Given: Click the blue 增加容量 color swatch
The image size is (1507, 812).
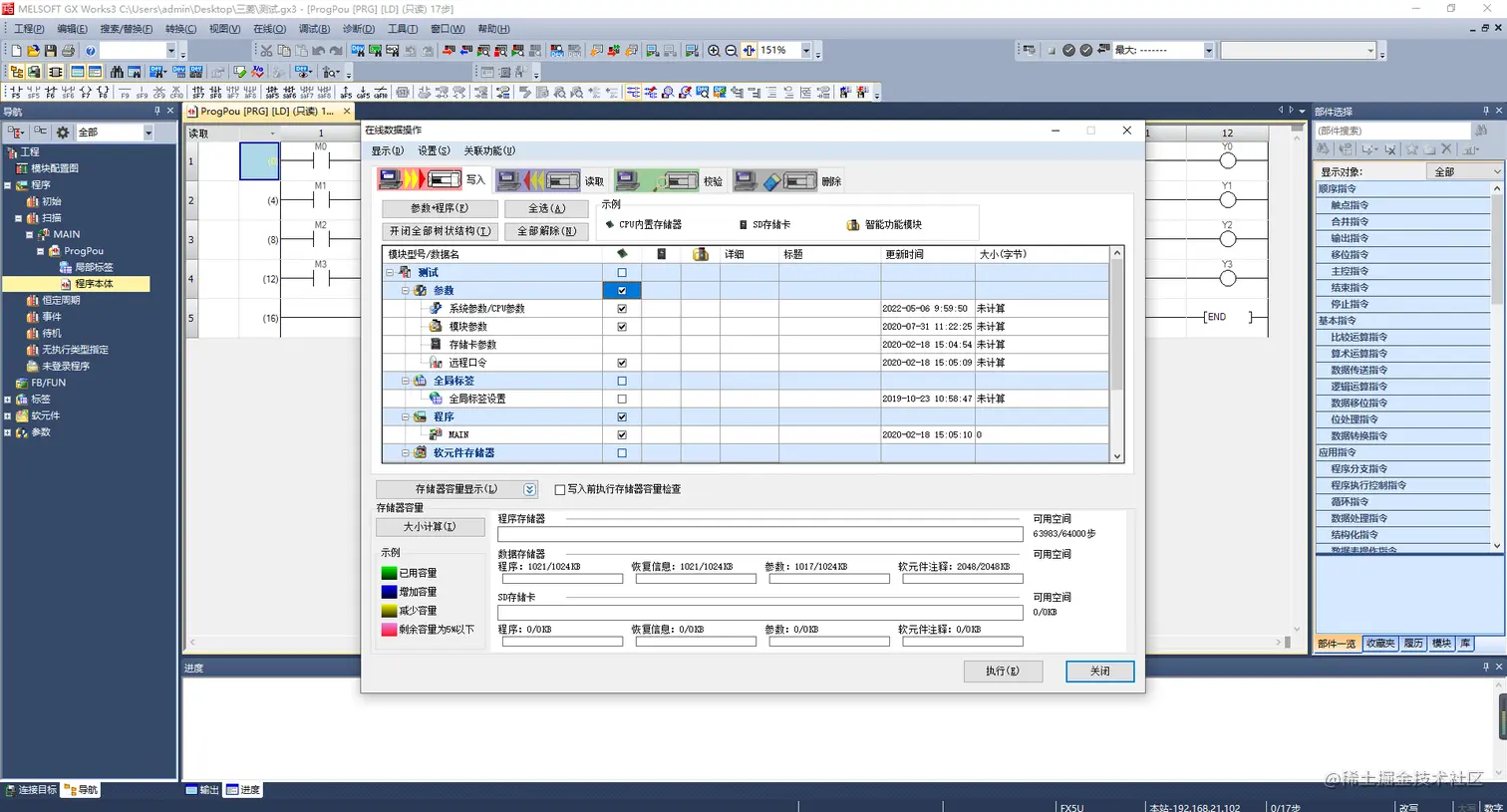Looking at the screenshot, I should pyautogui.click(x=389, y=592).
